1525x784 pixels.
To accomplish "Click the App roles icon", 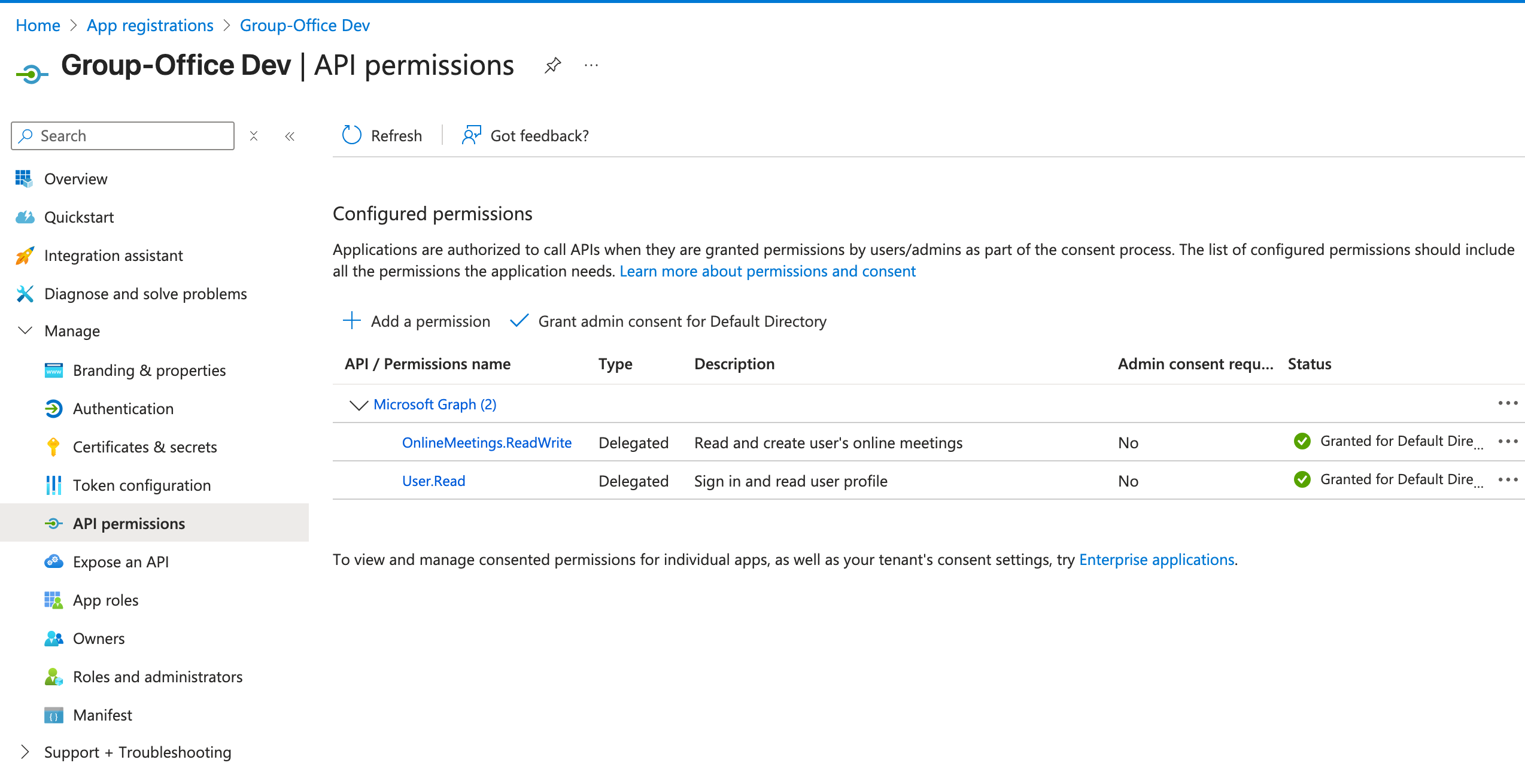I will (x=54, y=600).
